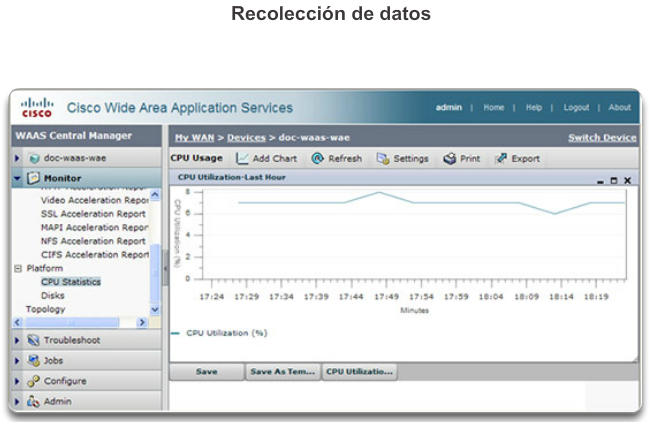Click the Logout link

click(576, 108)
